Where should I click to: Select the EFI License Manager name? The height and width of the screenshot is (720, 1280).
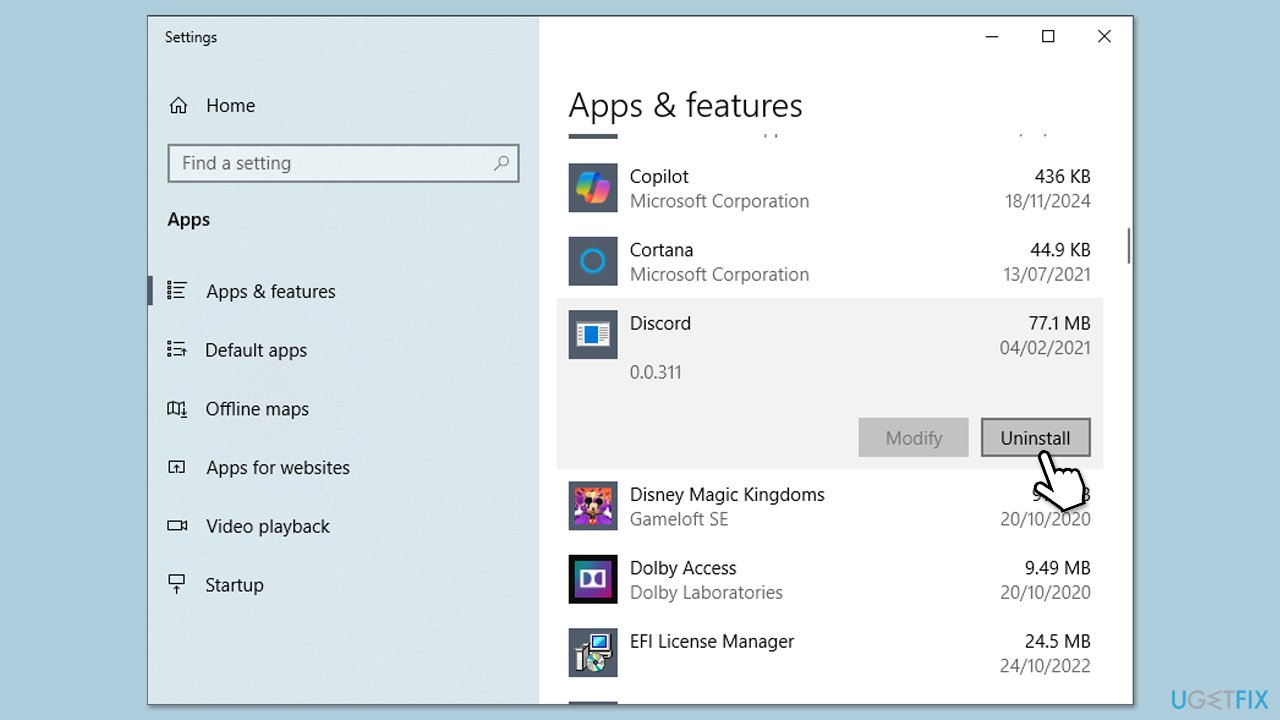pyautogui.click(x=712, y=641)
